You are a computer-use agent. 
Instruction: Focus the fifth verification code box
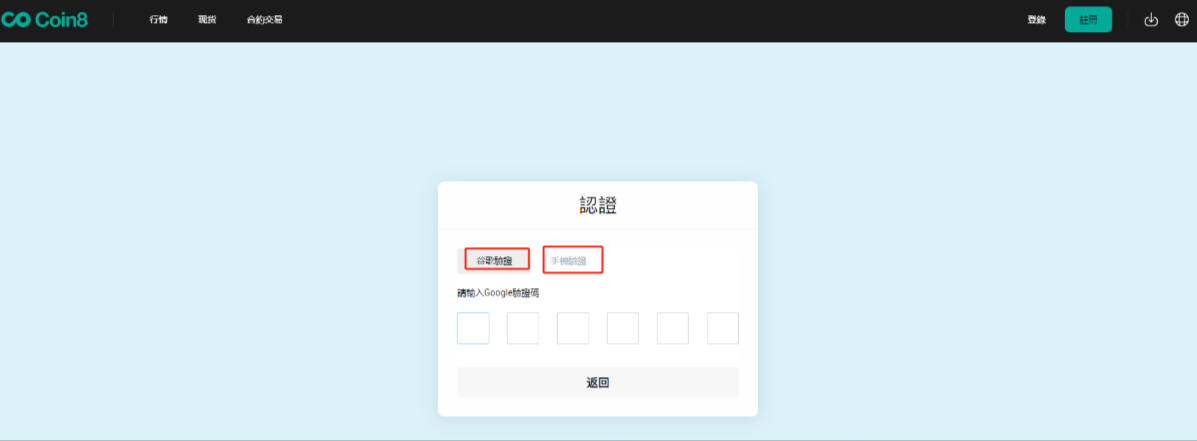pyautogui.click(x=673, y=328)
